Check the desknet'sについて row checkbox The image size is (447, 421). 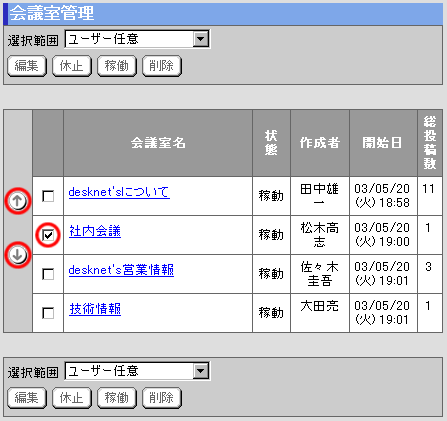(48, 196)
